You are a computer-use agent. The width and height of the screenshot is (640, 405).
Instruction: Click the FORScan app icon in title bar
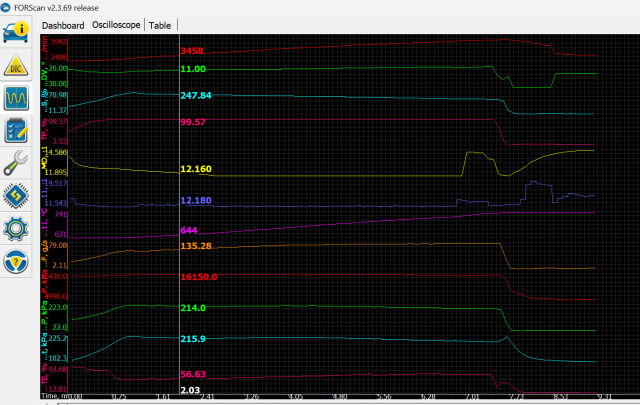pyautogui.click(x=8, y=7)
